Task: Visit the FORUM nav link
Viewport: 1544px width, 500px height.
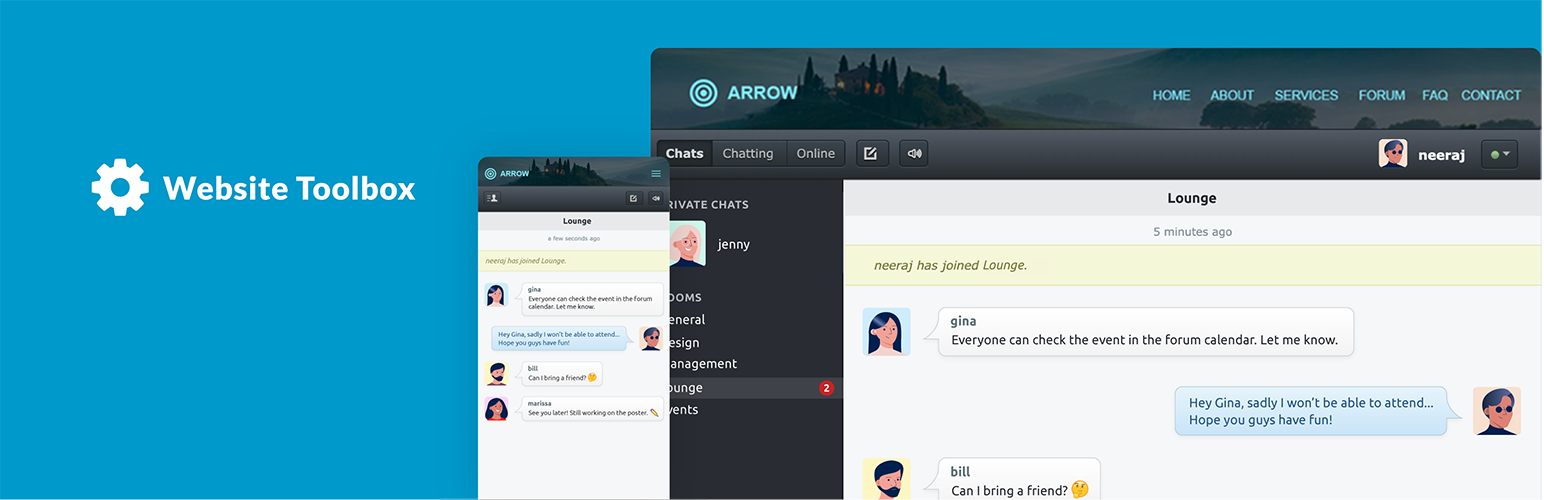Action: coord(1382,95)
